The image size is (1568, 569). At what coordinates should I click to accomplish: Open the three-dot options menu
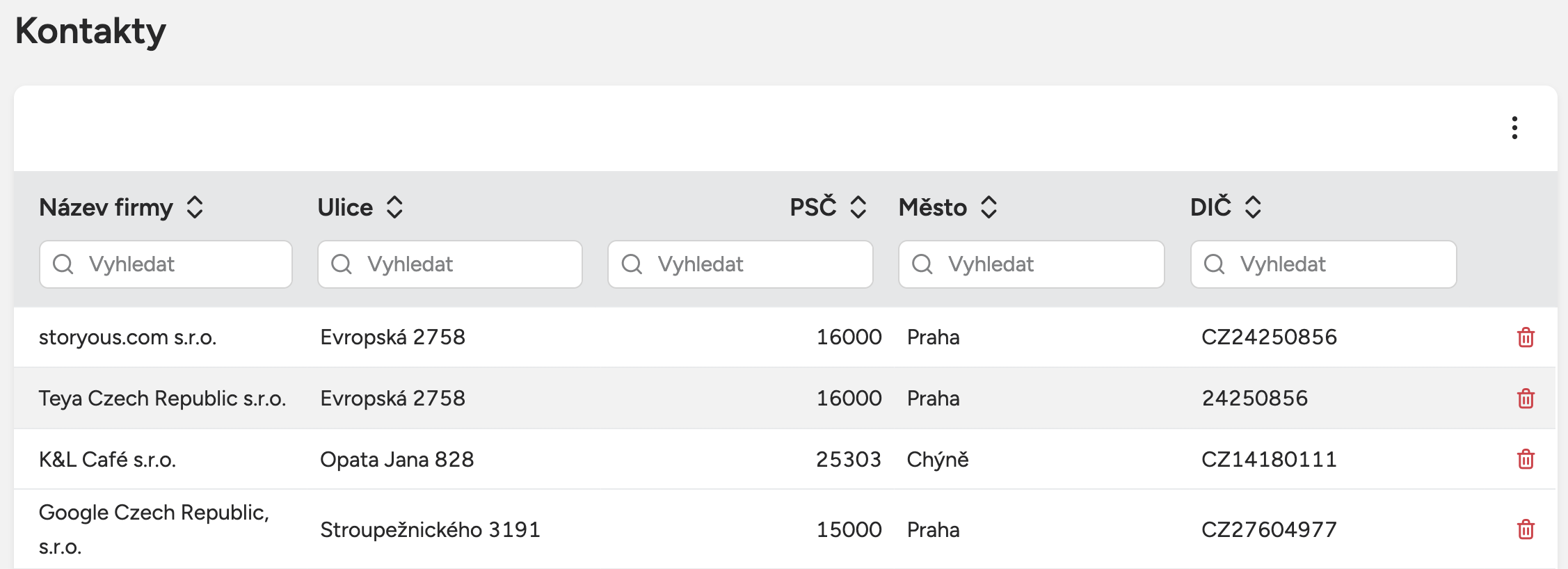[x=1514, y=128]
